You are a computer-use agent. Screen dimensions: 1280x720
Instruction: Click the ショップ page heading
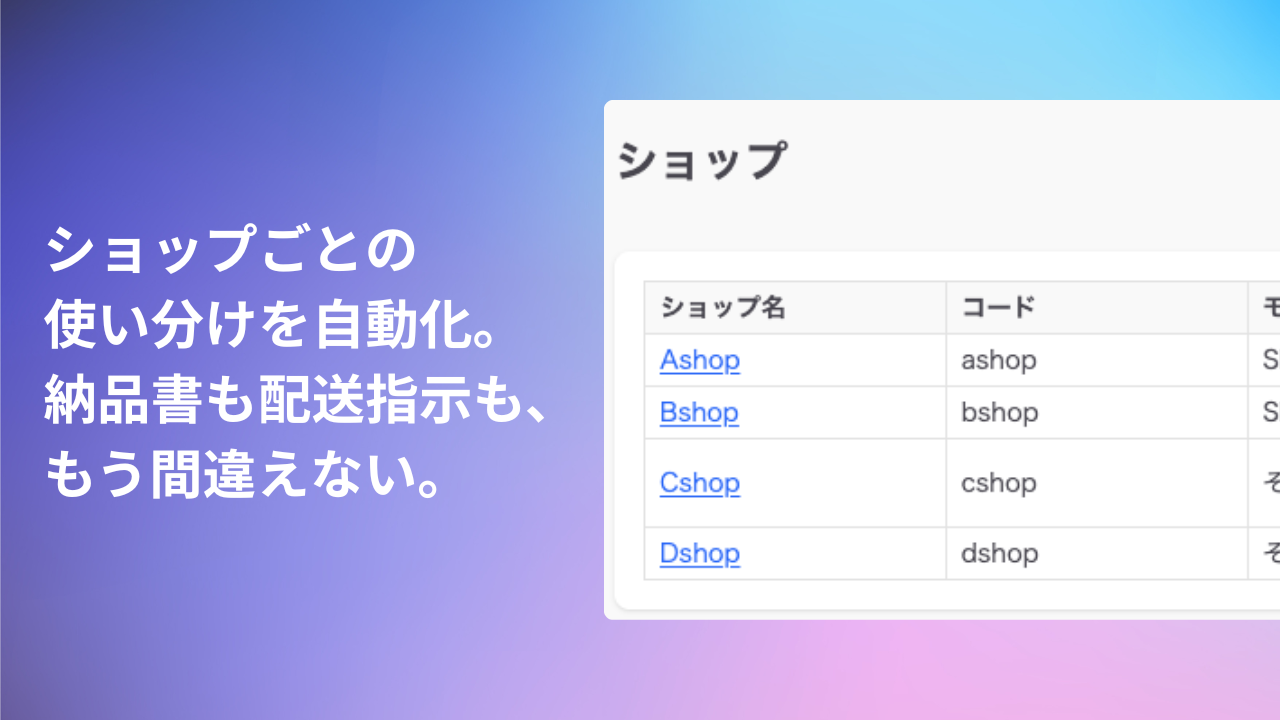pos(701,162)
